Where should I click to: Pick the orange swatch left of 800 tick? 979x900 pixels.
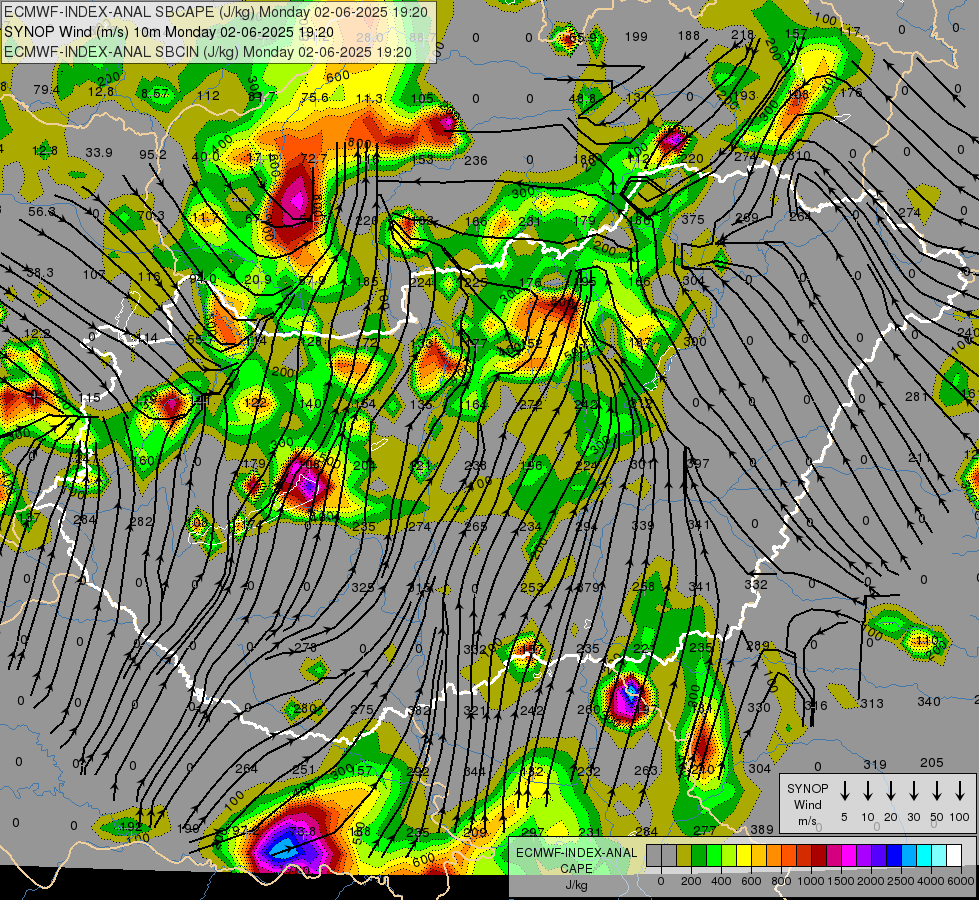pyautogui.click(x=774, y=855)
